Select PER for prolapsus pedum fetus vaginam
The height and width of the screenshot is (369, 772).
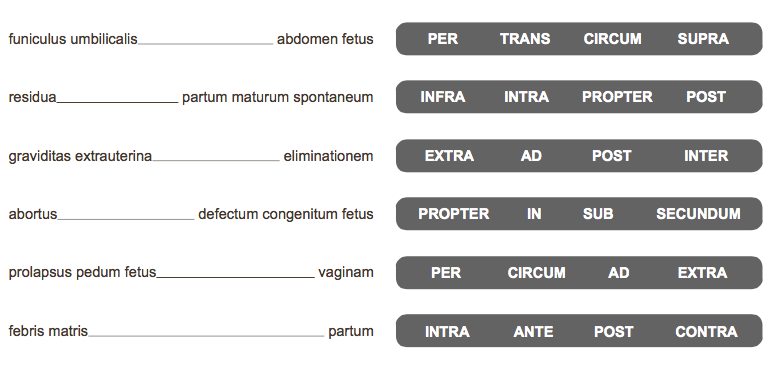[x=446, y=273]
